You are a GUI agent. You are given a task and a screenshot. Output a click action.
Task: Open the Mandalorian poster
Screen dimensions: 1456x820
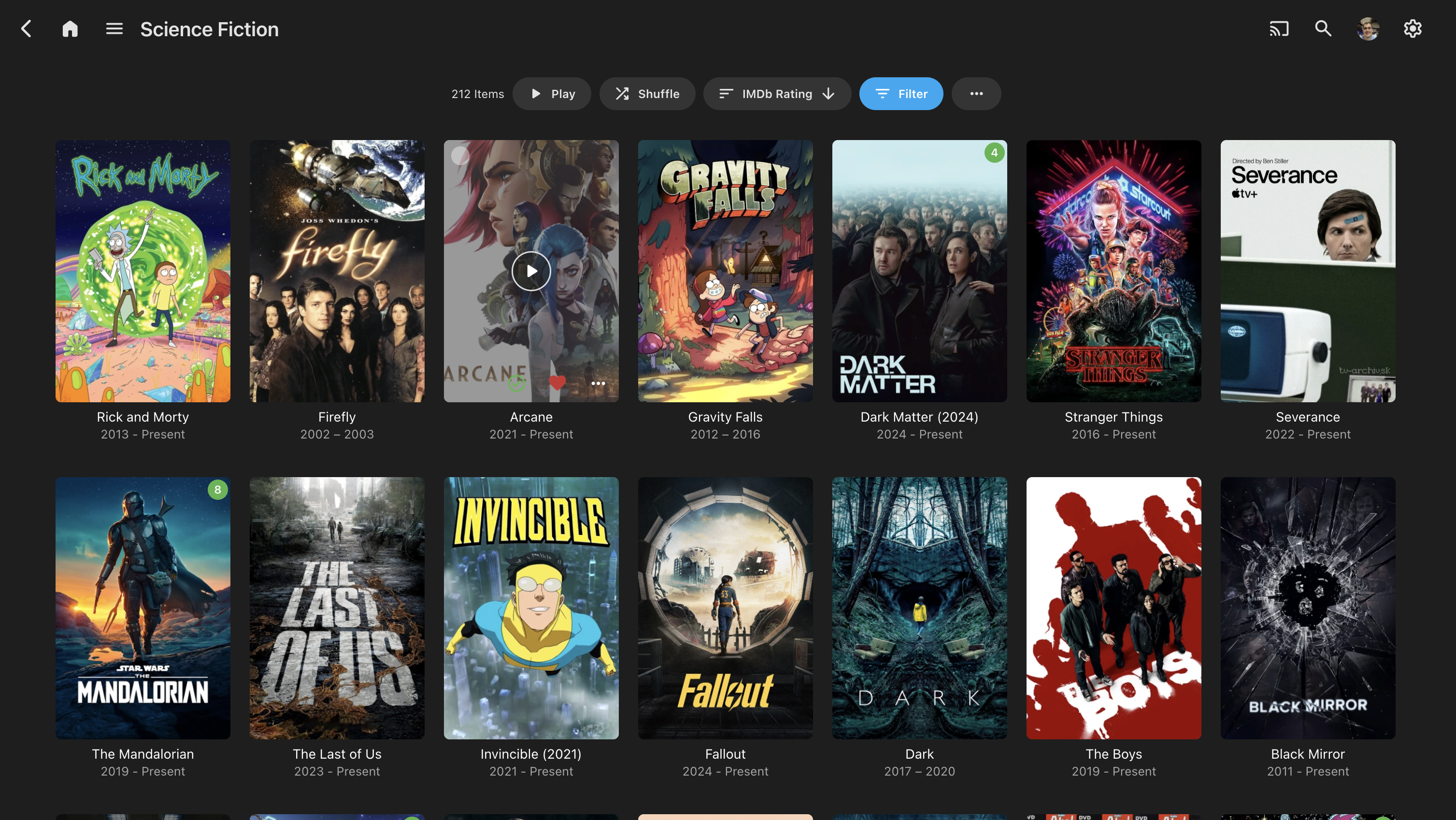click(143, 608)
